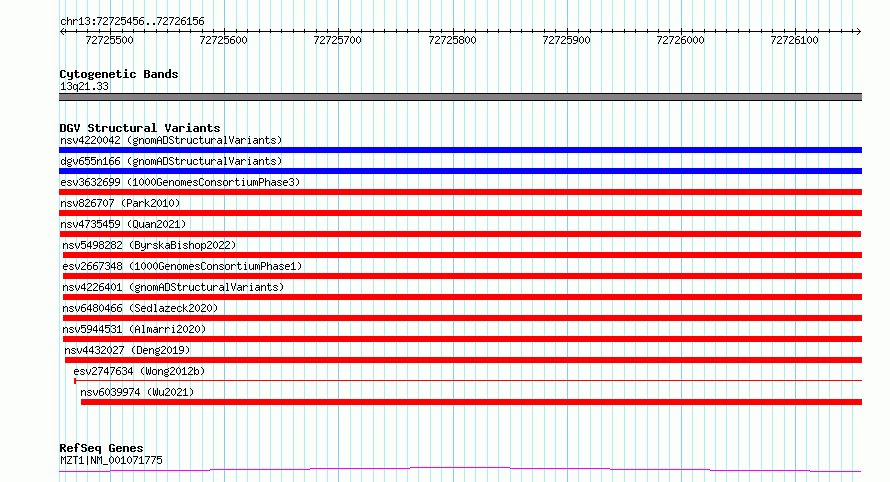Click the red bar for nsv4735459
The width and height of the screenshot is (890, 482).
(460, 234)
